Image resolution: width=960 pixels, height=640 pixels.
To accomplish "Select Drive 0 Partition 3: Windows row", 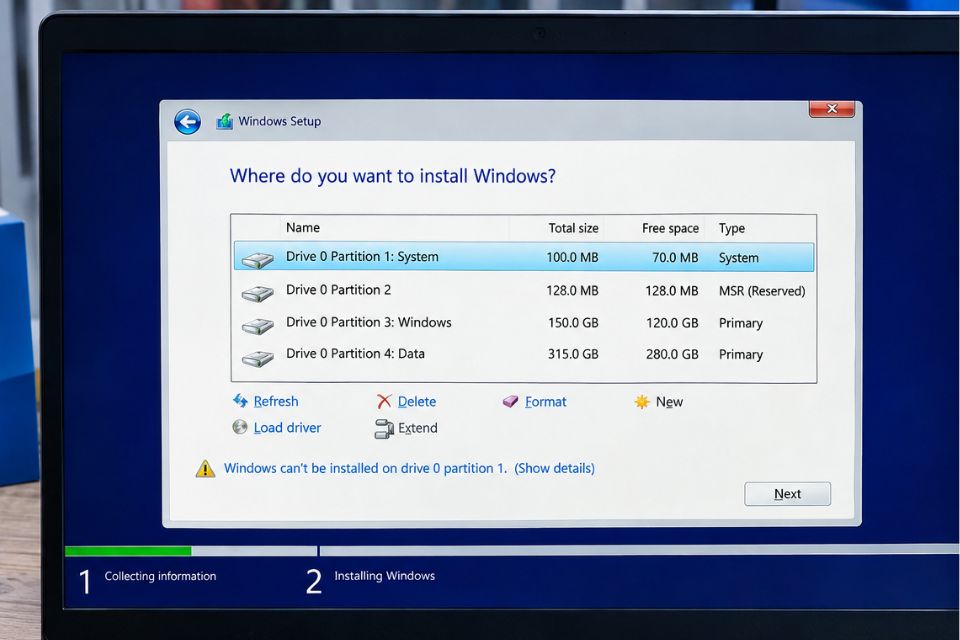I will pos(524,323).
